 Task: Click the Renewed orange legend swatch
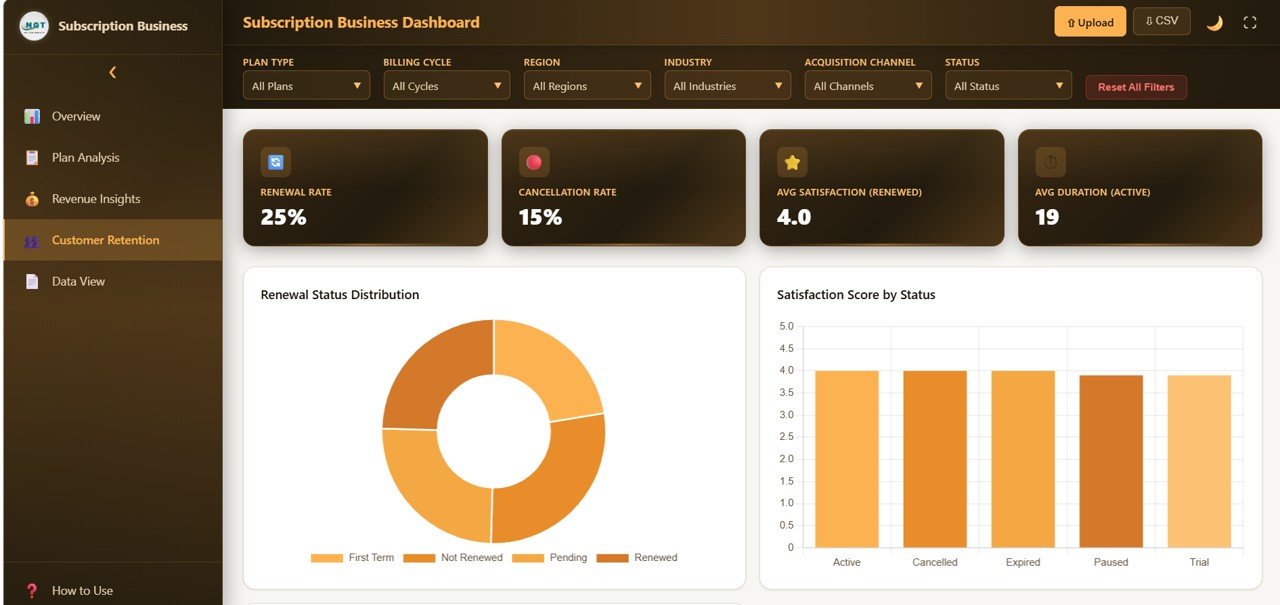click(x=610, y=557)
